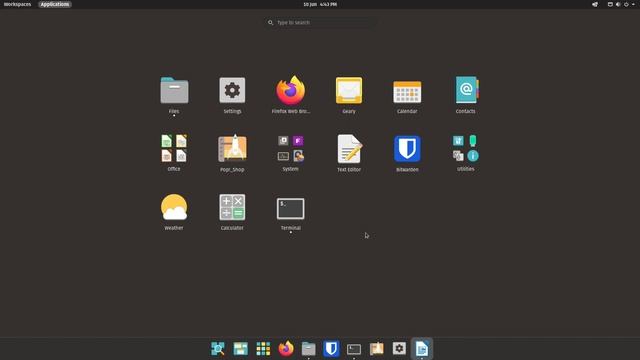Viewport: 640px width, 360px height.
Task: Click Workspaces in the top bar
Action: (x=17, y=4)
